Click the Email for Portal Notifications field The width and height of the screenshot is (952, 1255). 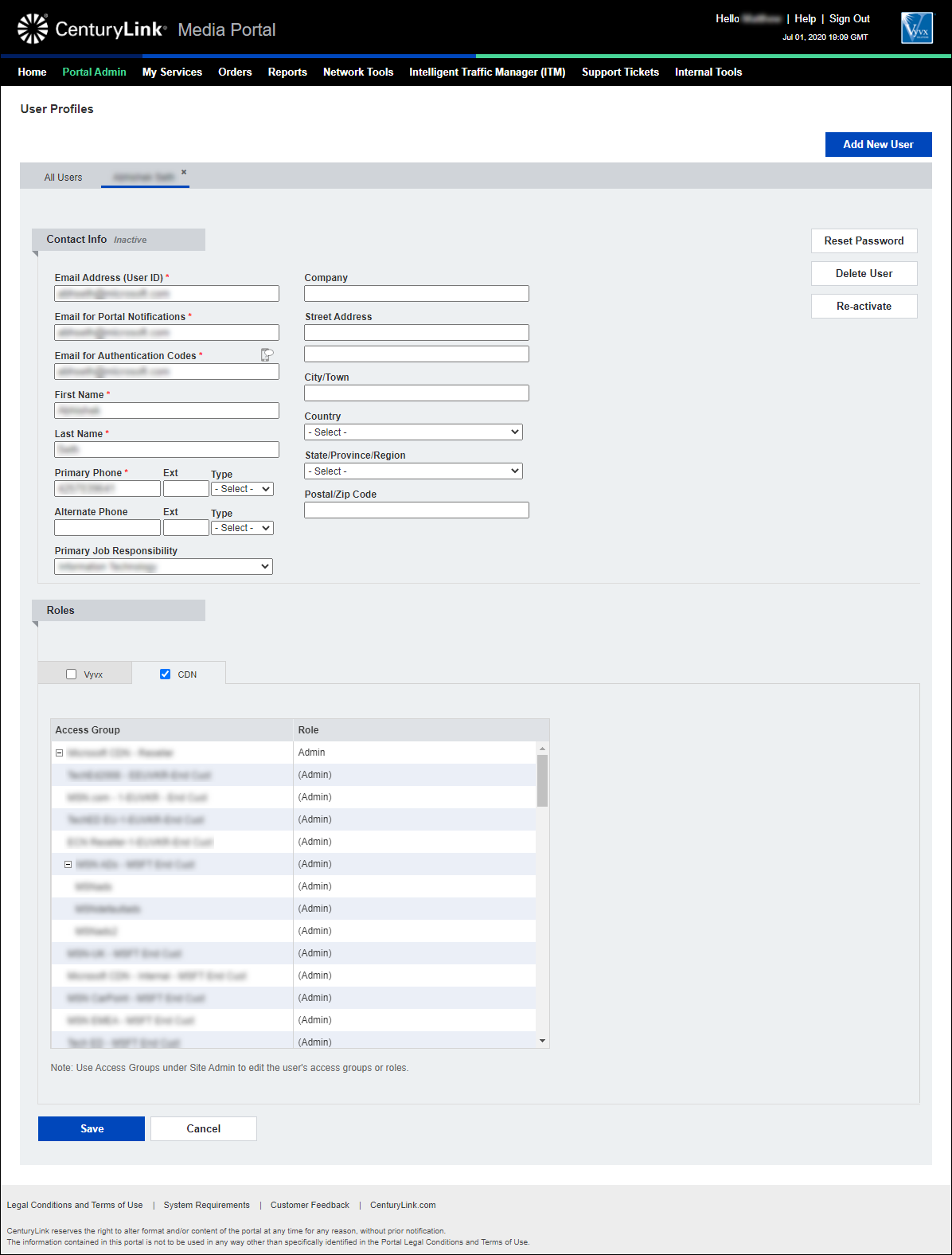pos(166,332)
